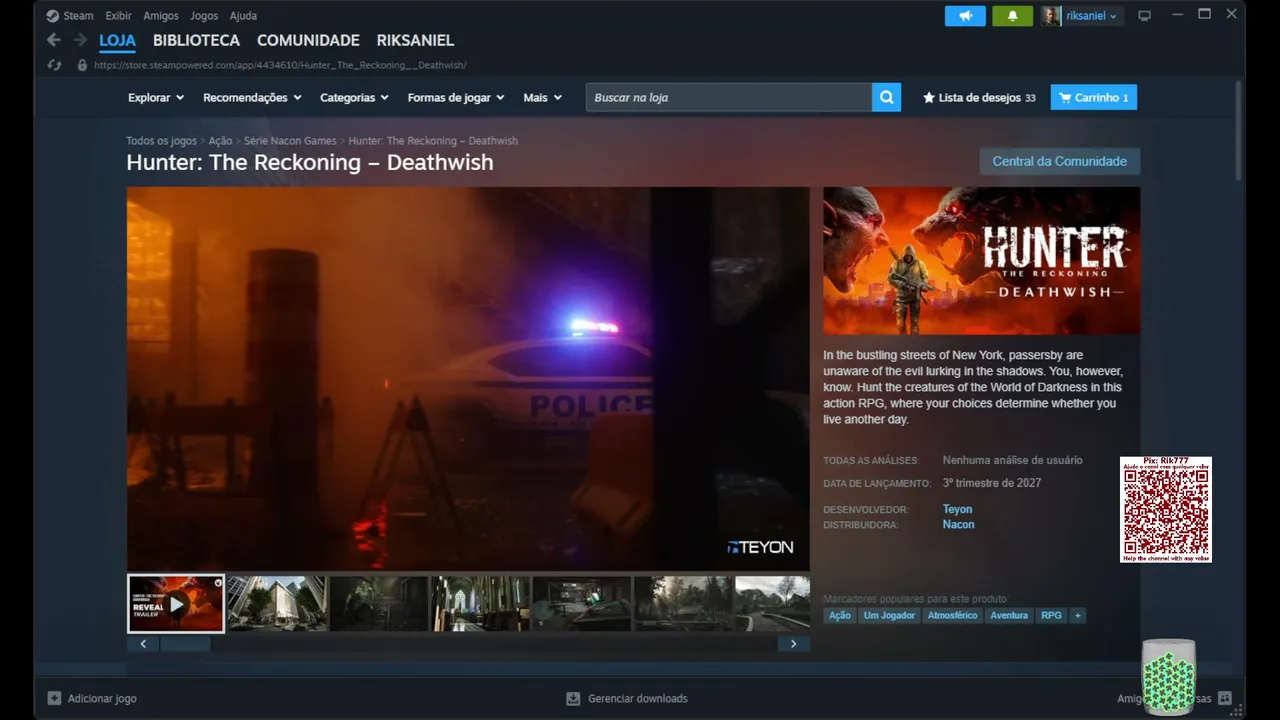This screenshot has height=720, width=1280.
Task: Click the main trailer video player
Action: (468, 379)
